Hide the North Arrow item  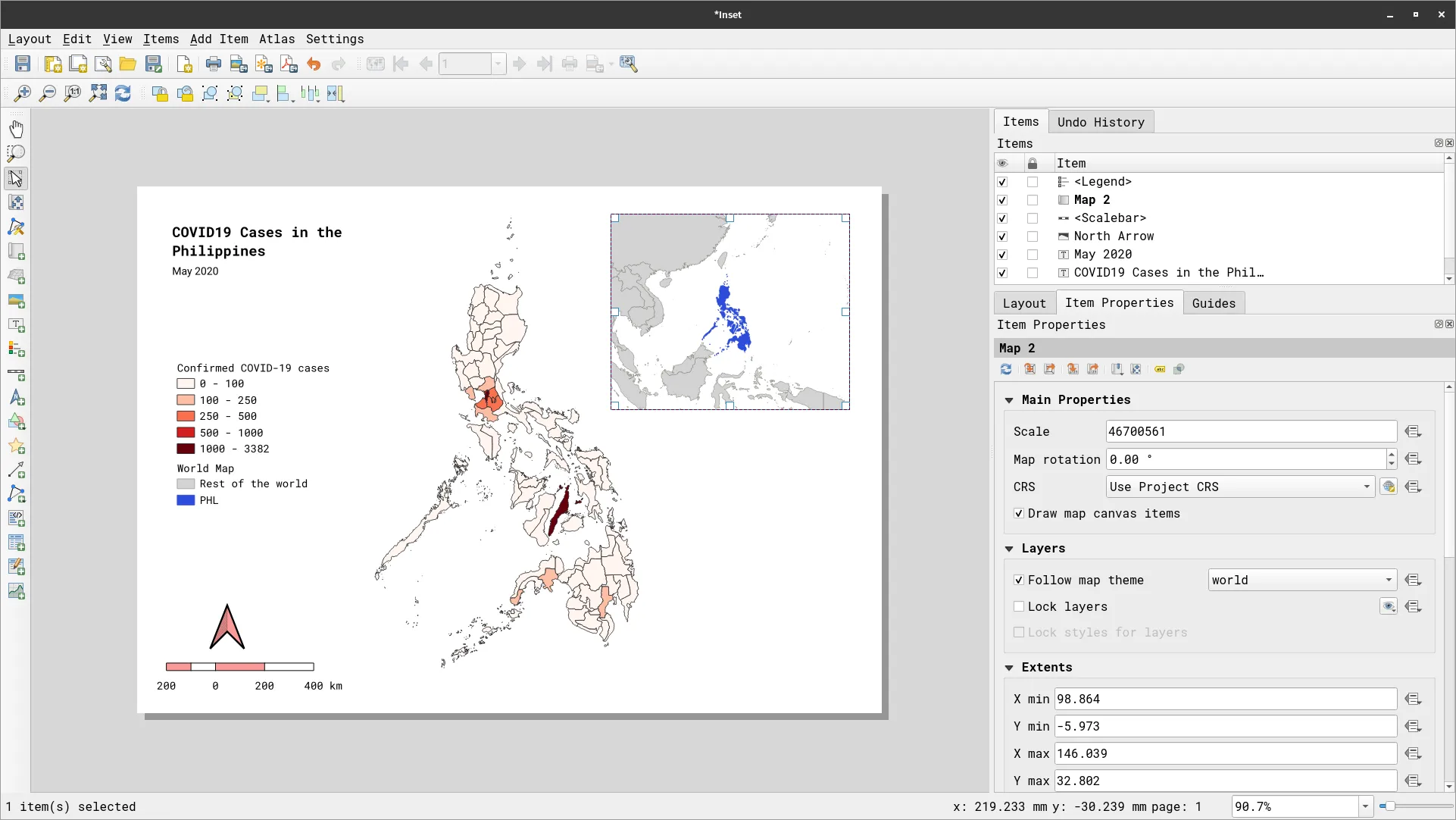[x=1002, y=236]
